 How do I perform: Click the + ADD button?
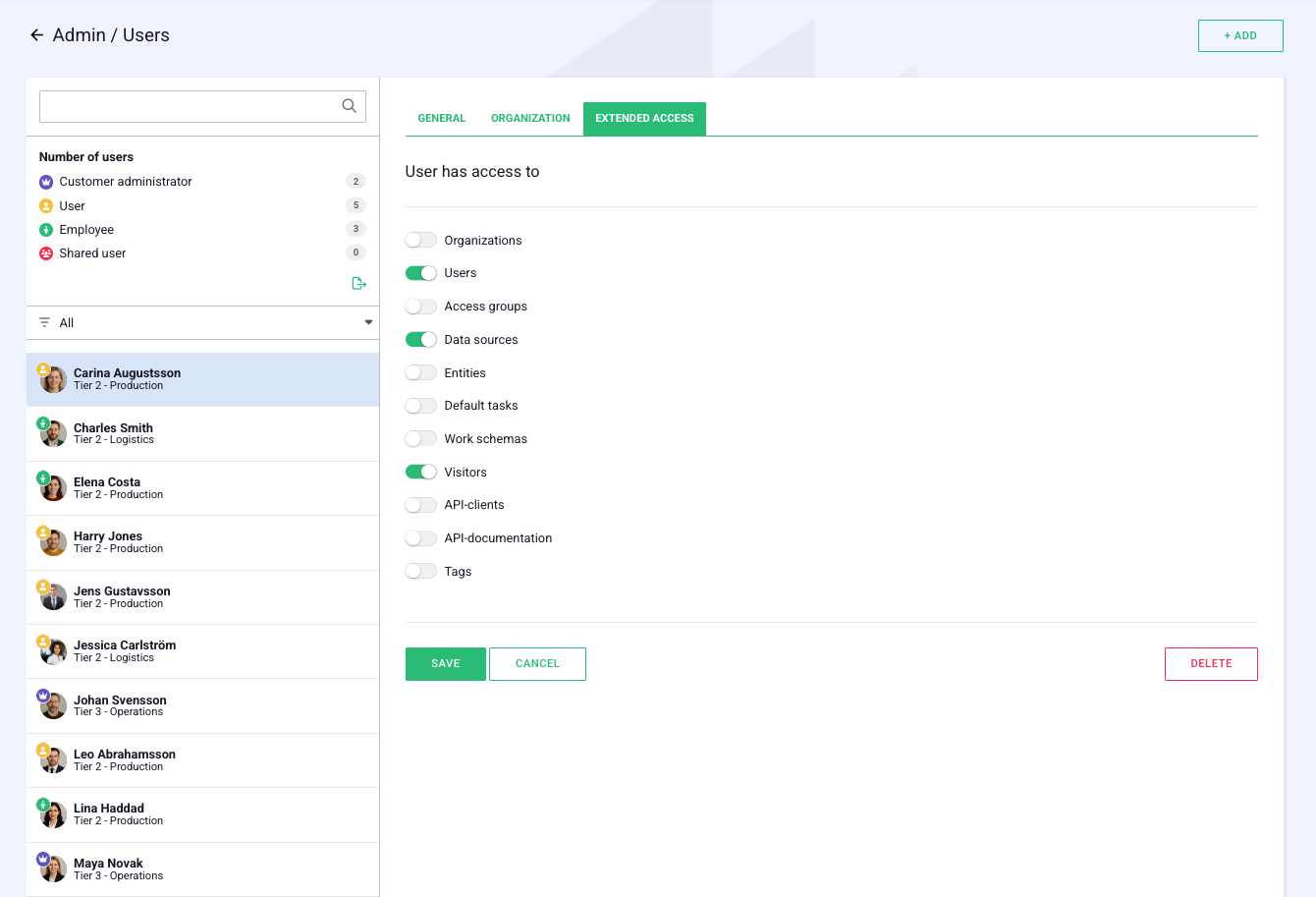pos(1240,35)
